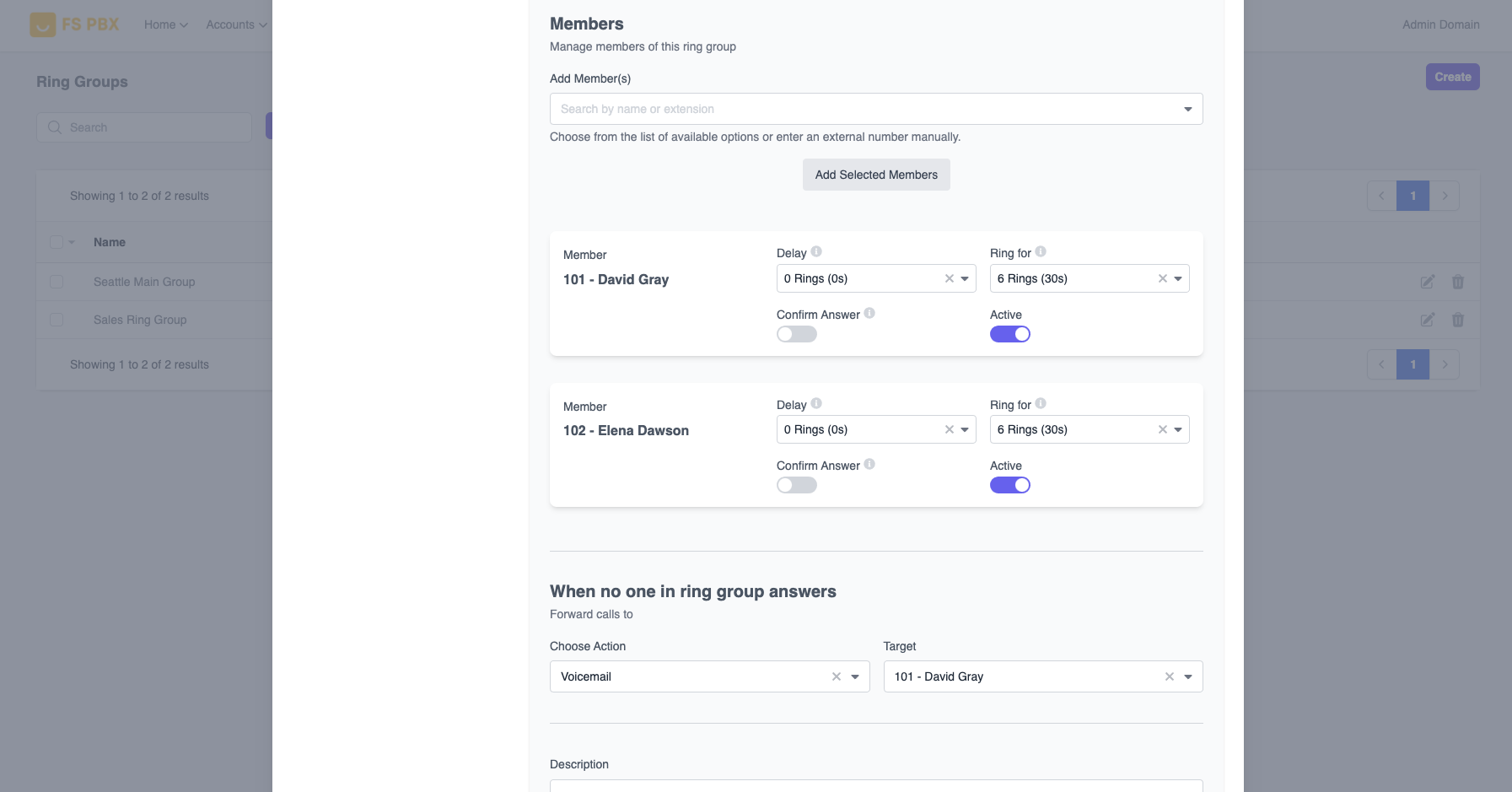Click the magnifier icon in the search bar

tap(54, 127)
